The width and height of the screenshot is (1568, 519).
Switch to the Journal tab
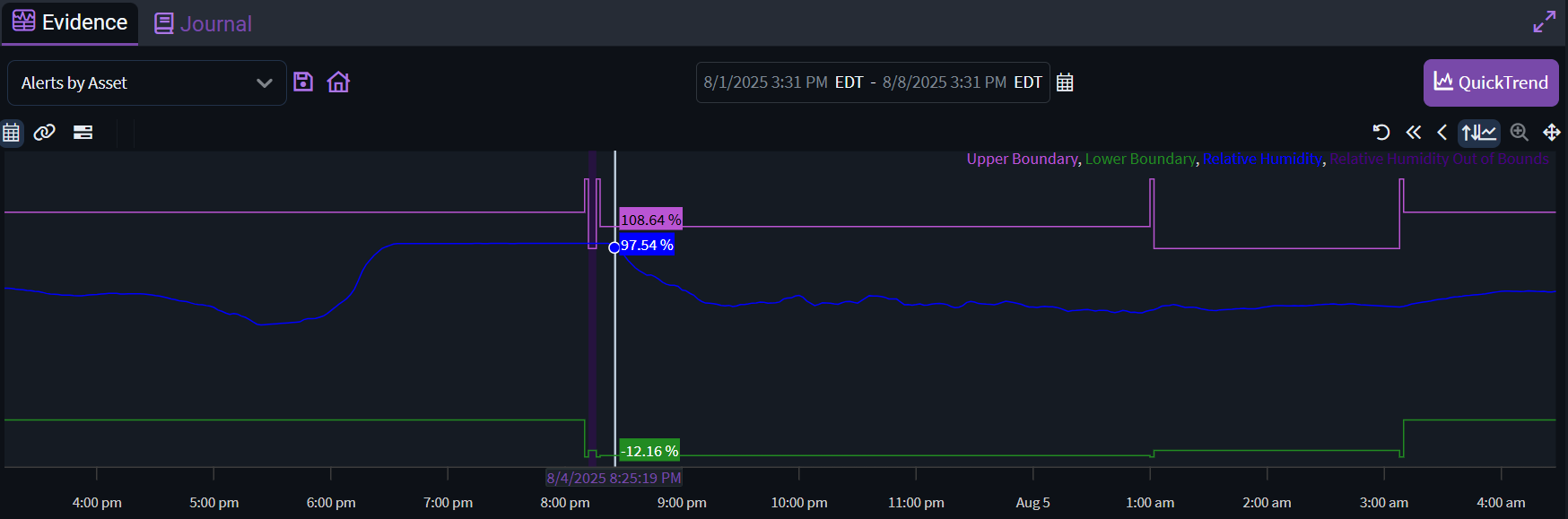[204, 23]
